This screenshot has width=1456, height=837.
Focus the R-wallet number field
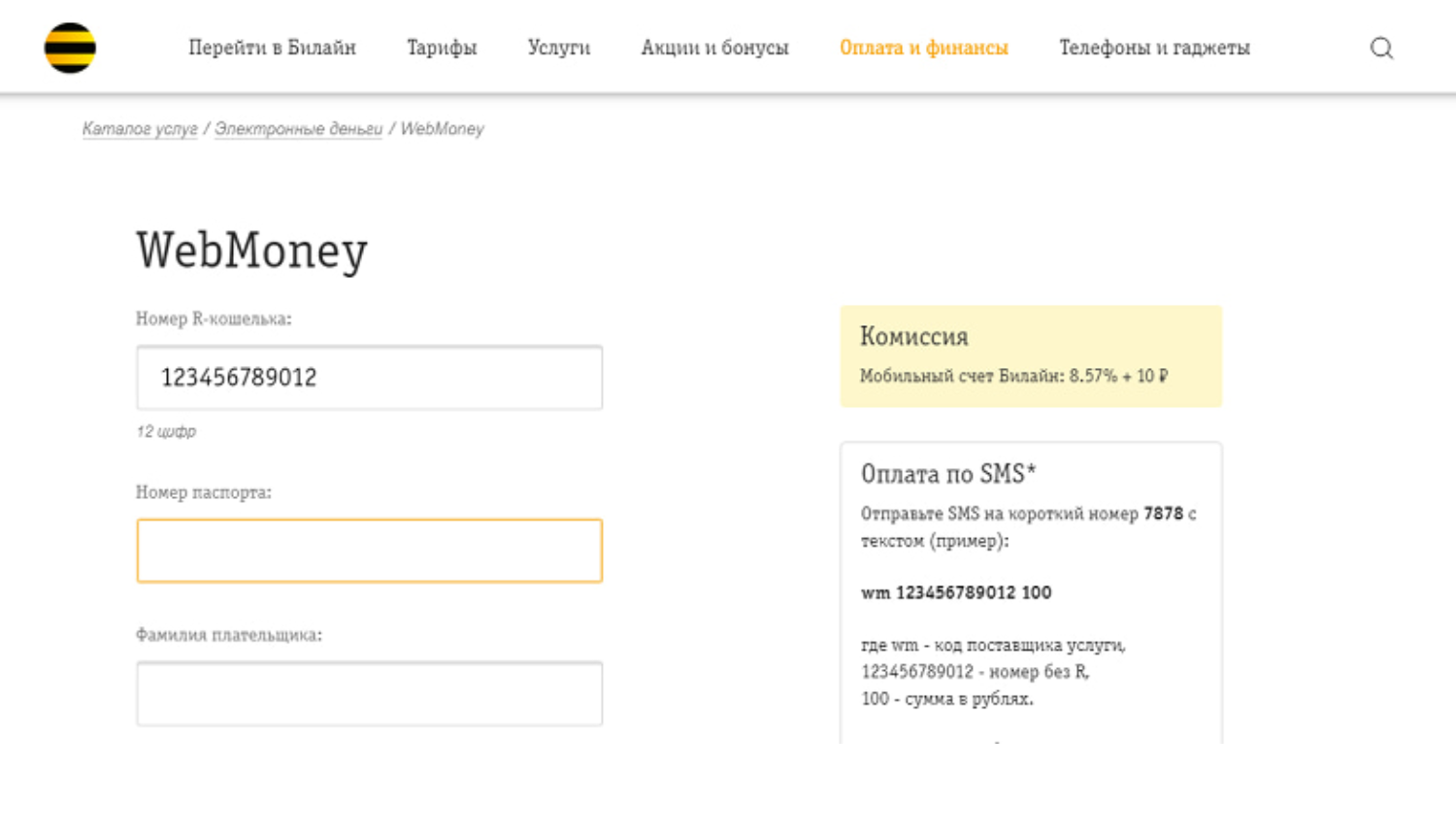[x=370, y=378]
